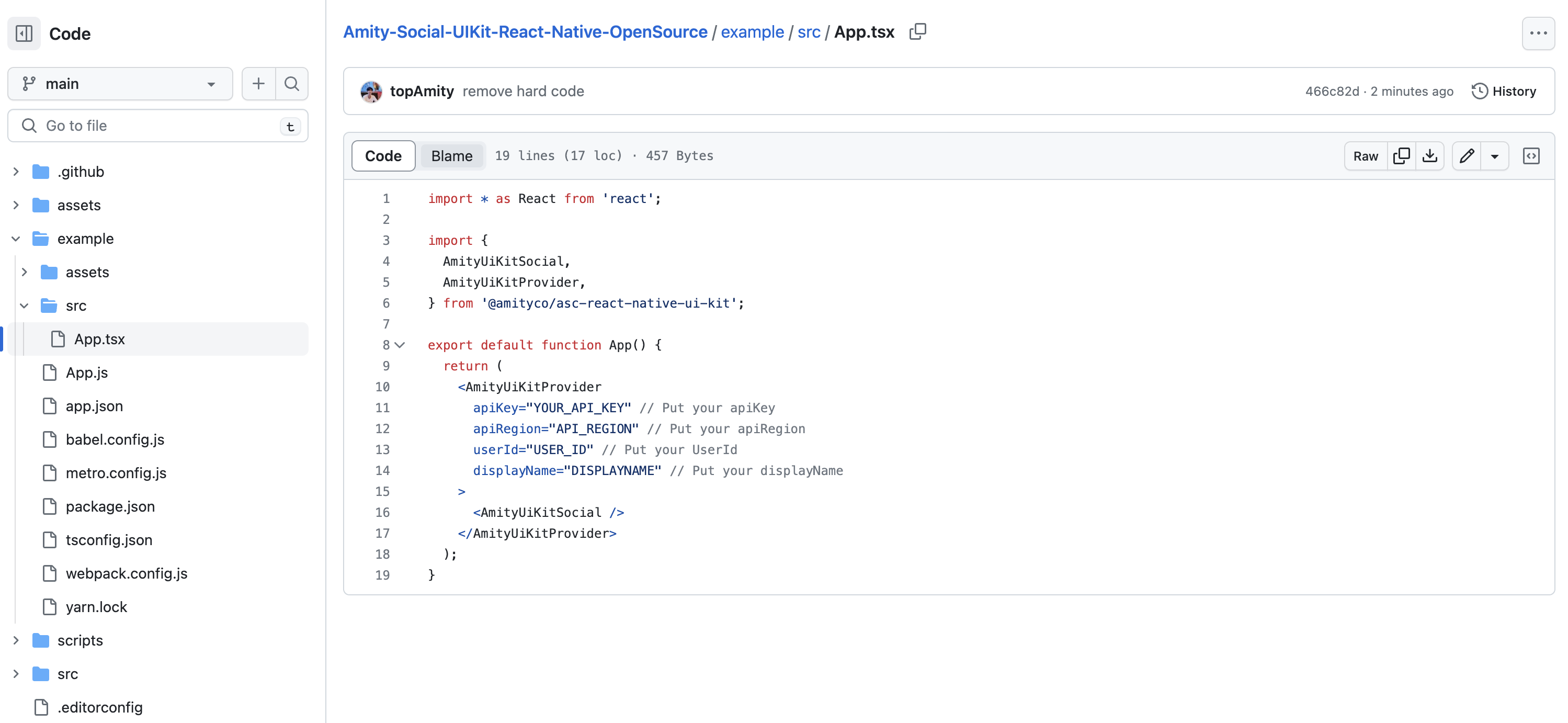Image resolution: width=1568 pixels, height=723 pixels.
Task: Click the search magnifier icon beside branch selector
Action: (x=291, y=84)
